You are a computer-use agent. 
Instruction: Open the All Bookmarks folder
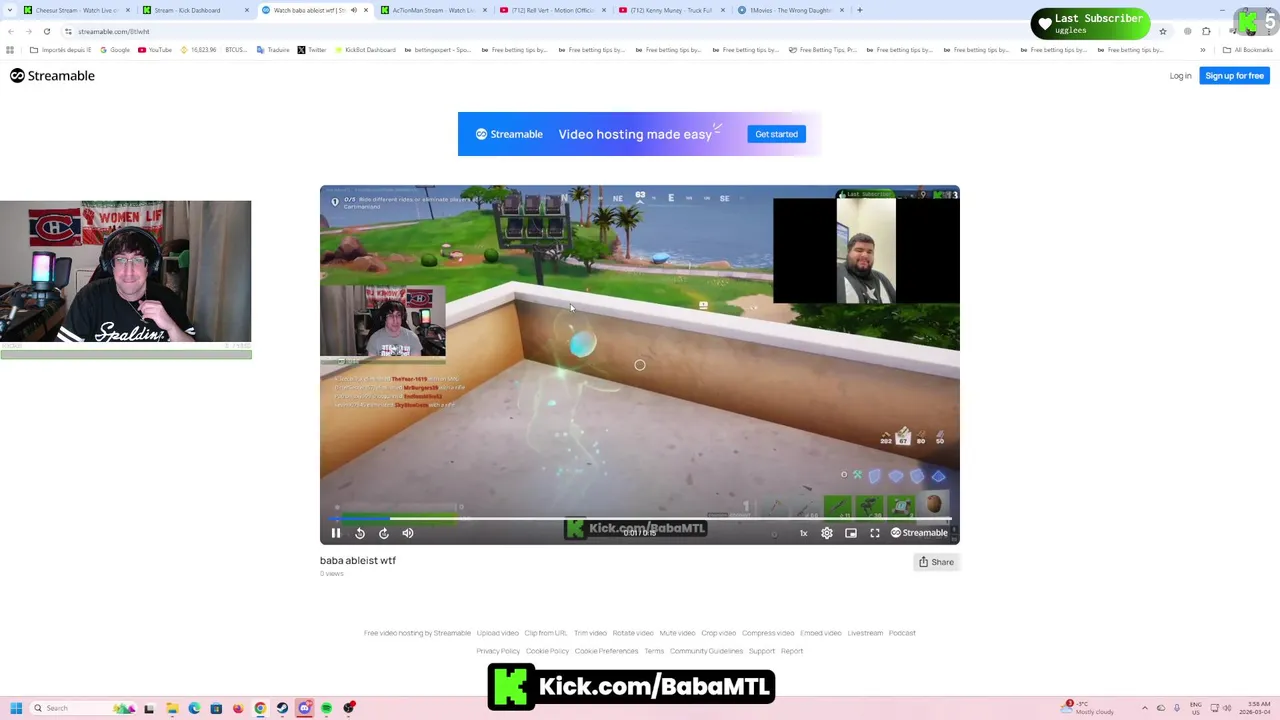coord(1247,50)
